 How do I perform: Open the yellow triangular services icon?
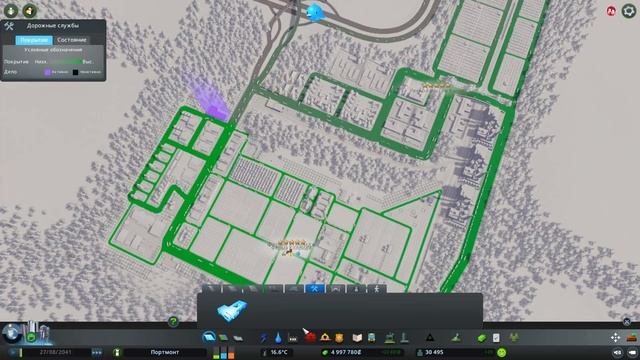(x=325, y=338)
